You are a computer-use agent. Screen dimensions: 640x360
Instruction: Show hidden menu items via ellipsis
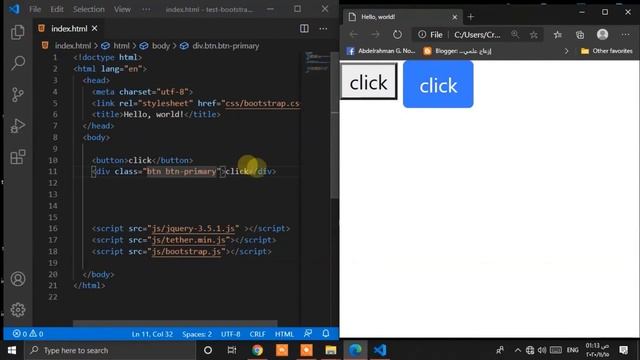[x=146, y=9]
